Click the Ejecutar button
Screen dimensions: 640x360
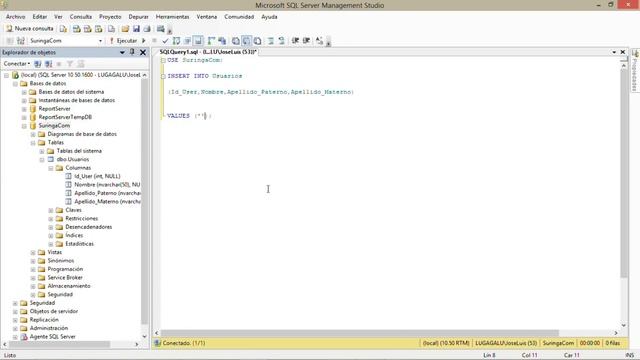point(123,41)
